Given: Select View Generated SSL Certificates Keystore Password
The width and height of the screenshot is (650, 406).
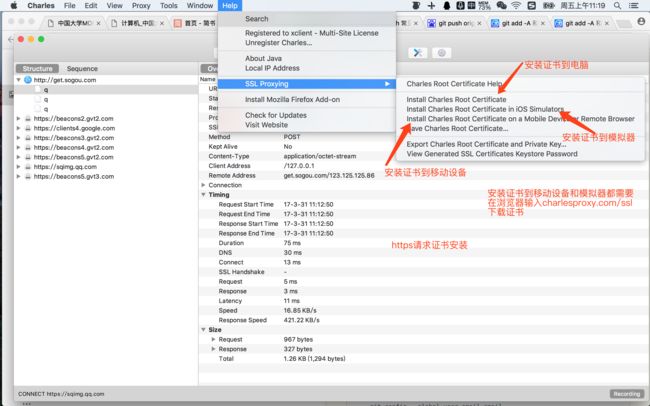Looking at the screenshot, I should [x=520, y=154].
